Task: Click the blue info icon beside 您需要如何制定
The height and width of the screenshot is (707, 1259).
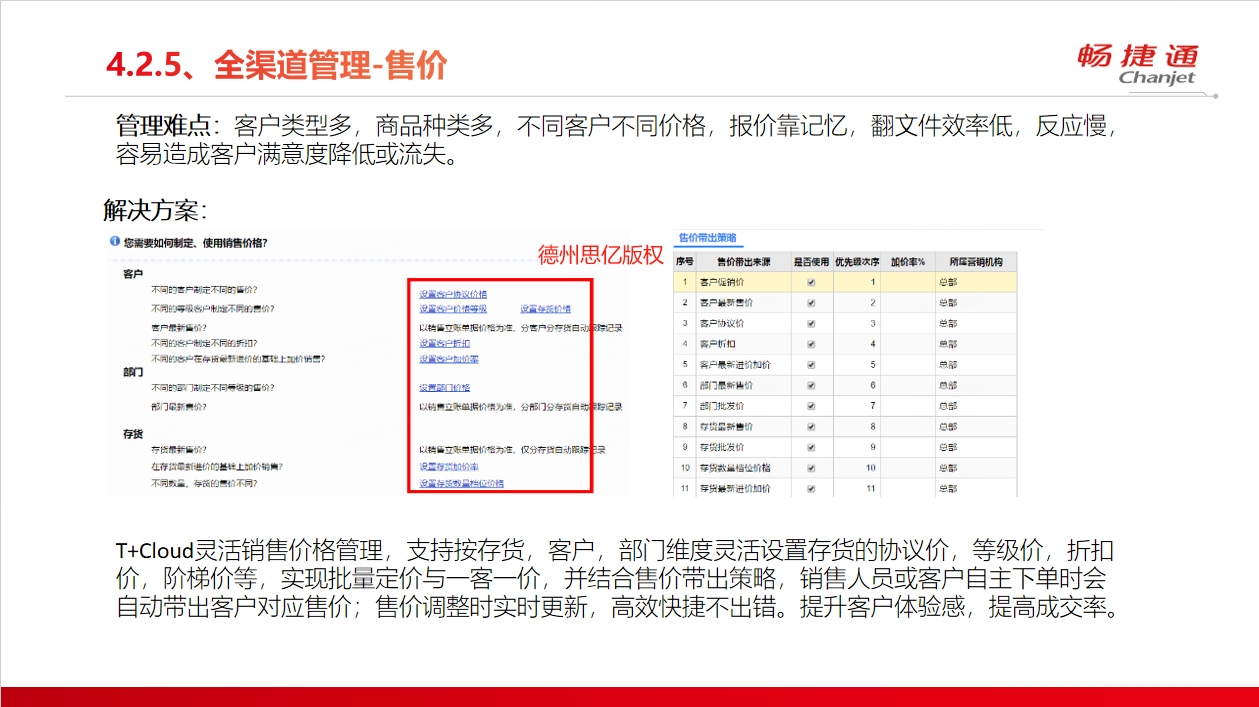Action: pyautogui.click(x=115, y=242)
